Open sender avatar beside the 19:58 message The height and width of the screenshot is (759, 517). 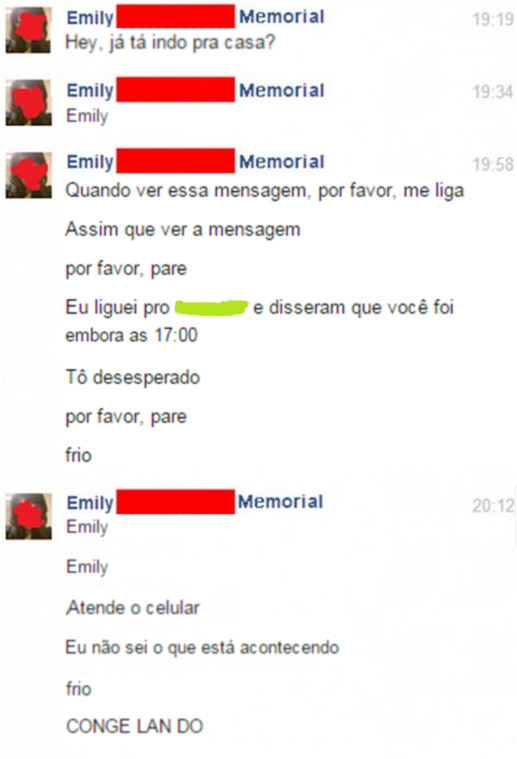coord(28,175)
